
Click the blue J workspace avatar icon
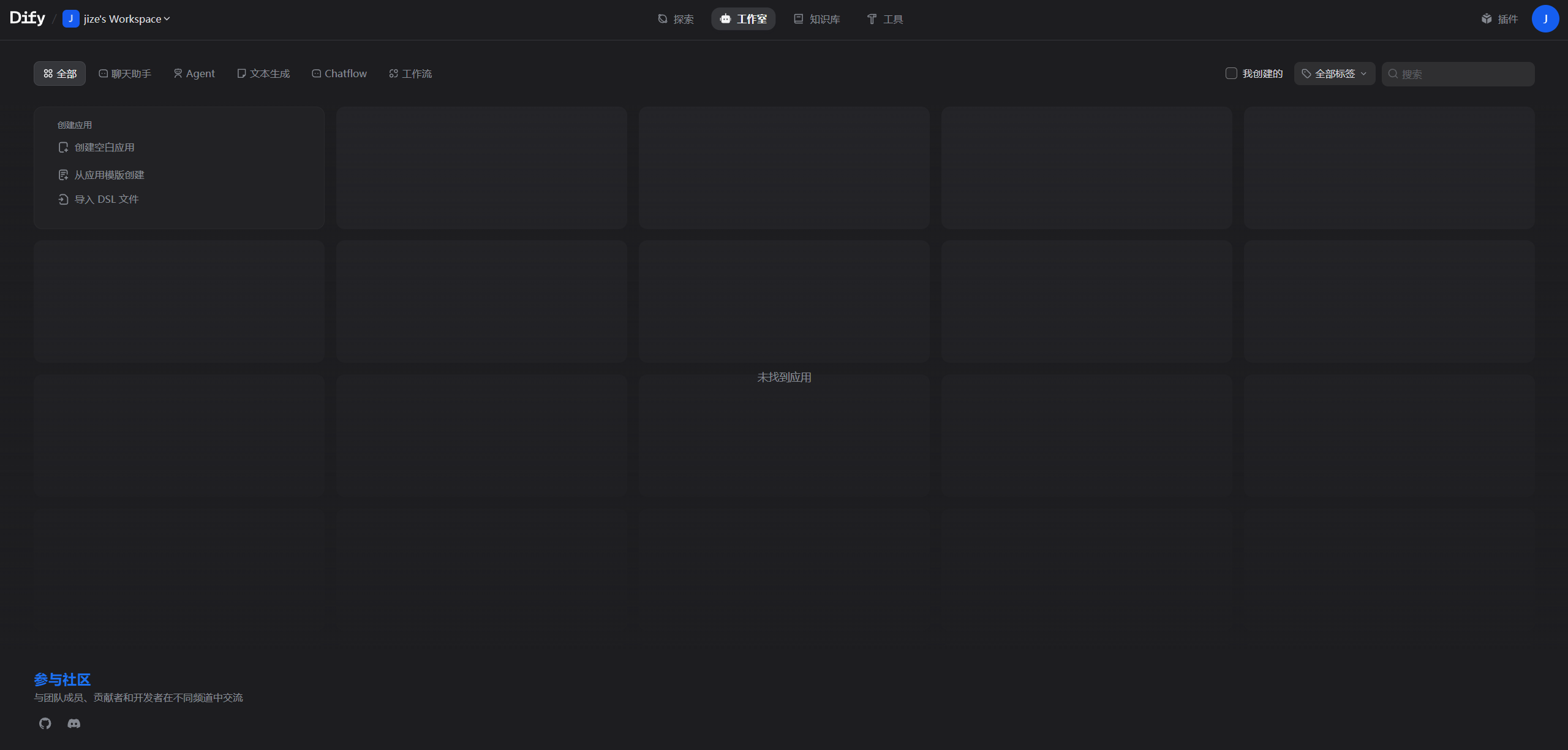(x=70, y=19)
